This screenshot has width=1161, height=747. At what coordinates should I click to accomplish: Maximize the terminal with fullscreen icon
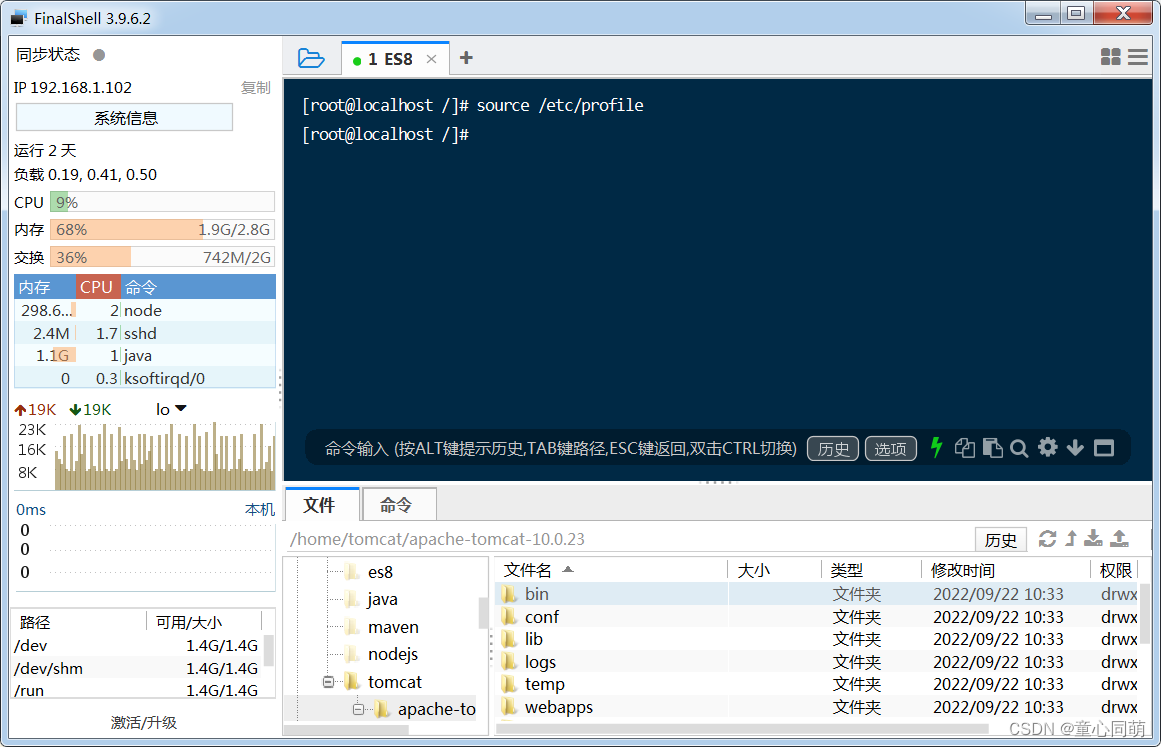tap(1104, 448)
